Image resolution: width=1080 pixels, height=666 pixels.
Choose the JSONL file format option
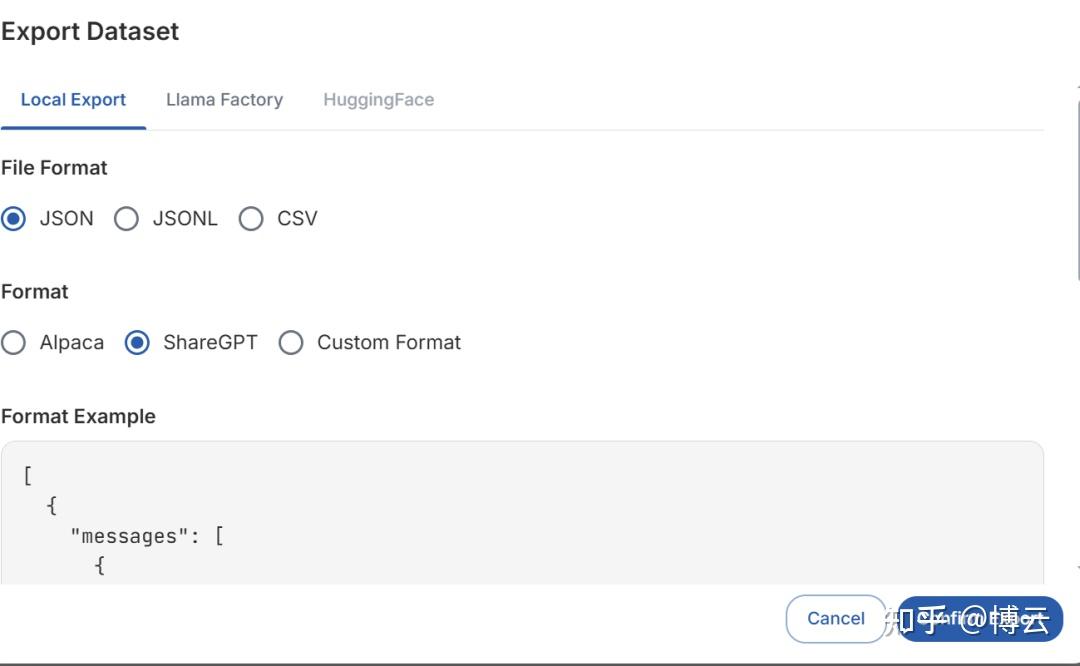(127, 219)
